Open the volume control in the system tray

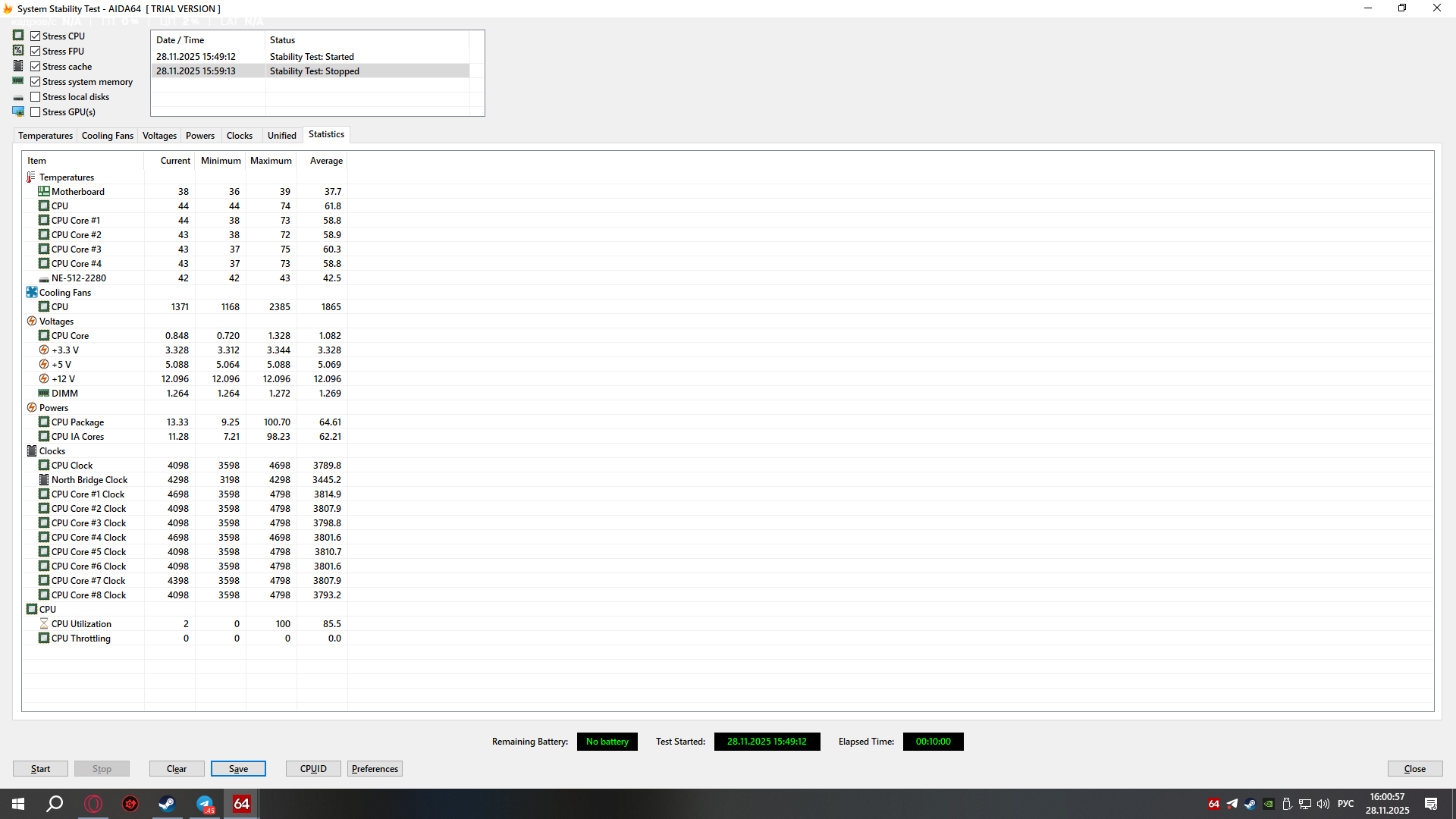(1323, 803)
